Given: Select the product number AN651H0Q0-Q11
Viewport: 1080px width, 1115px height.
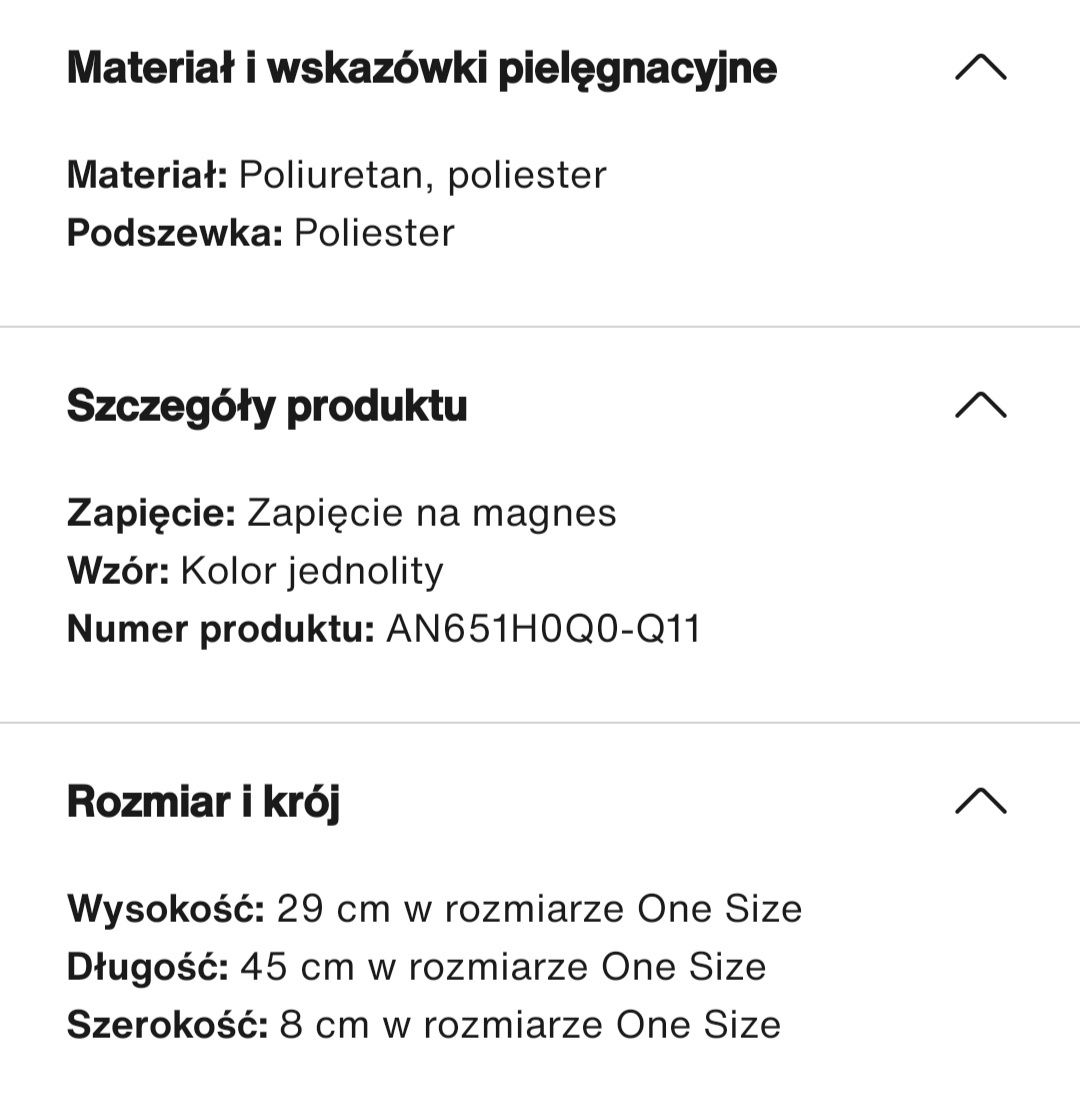Looking at the screenshot, I should point(543,629).
